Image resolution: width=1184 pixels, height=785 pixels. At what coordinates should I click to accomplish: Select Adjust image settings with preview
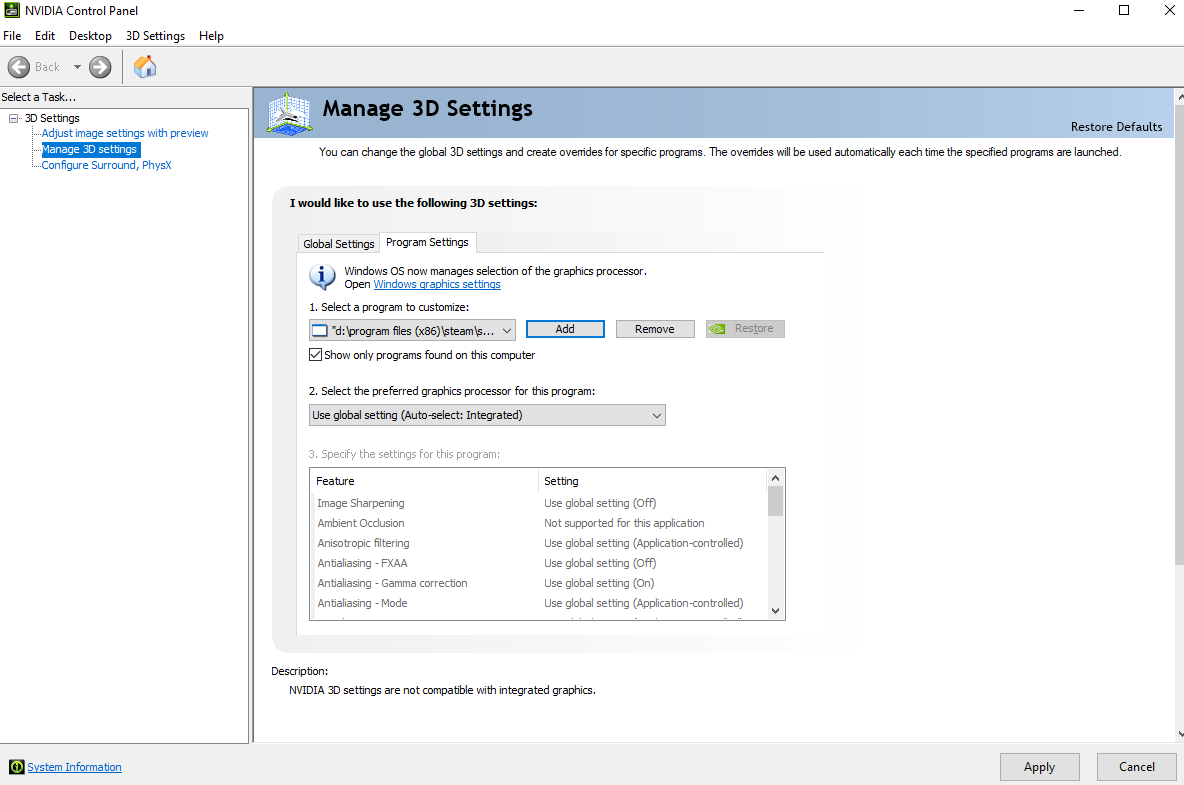(x=124, y=132)
